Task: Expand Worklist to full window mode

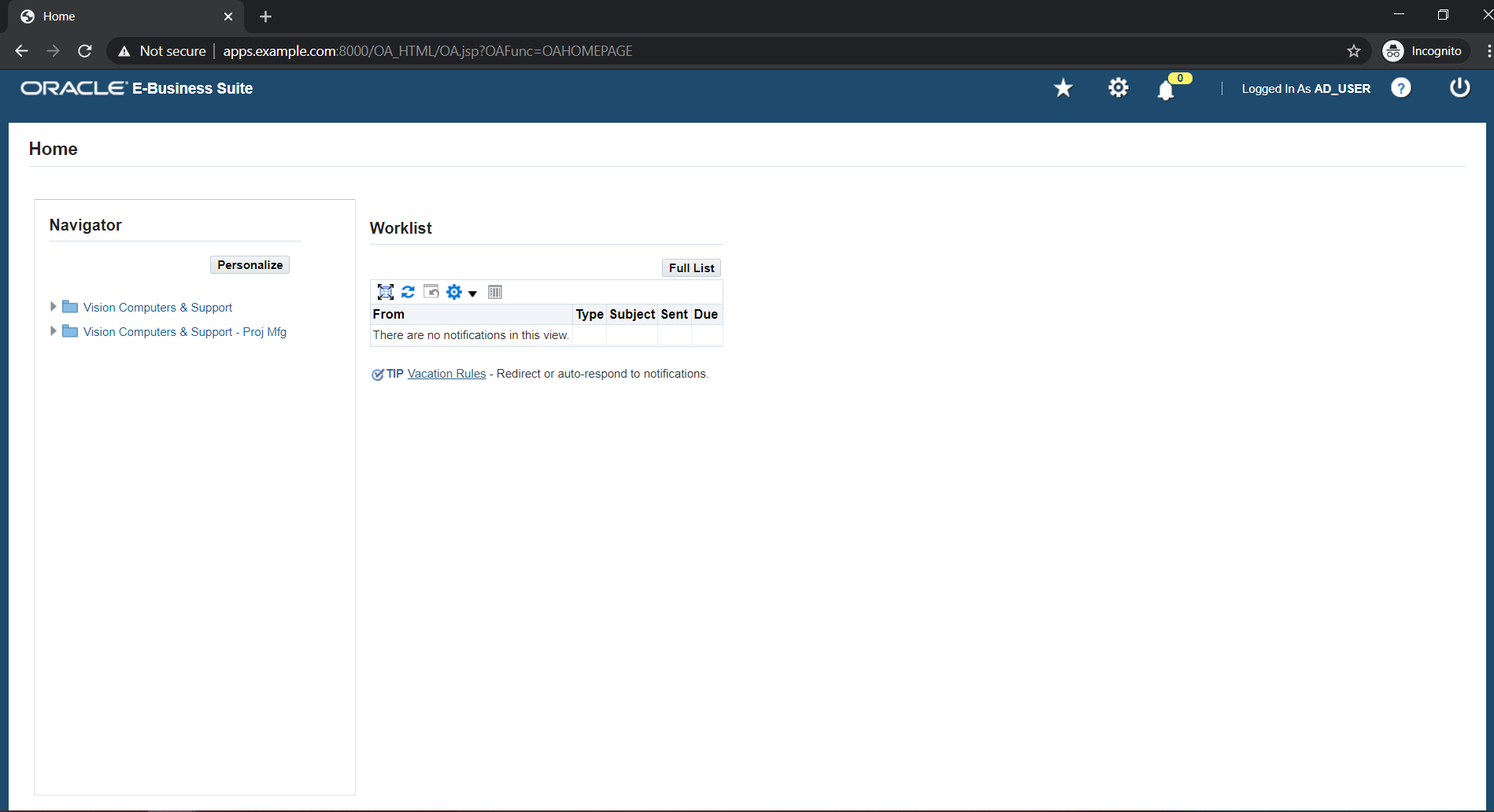Action: pos(386,291)
